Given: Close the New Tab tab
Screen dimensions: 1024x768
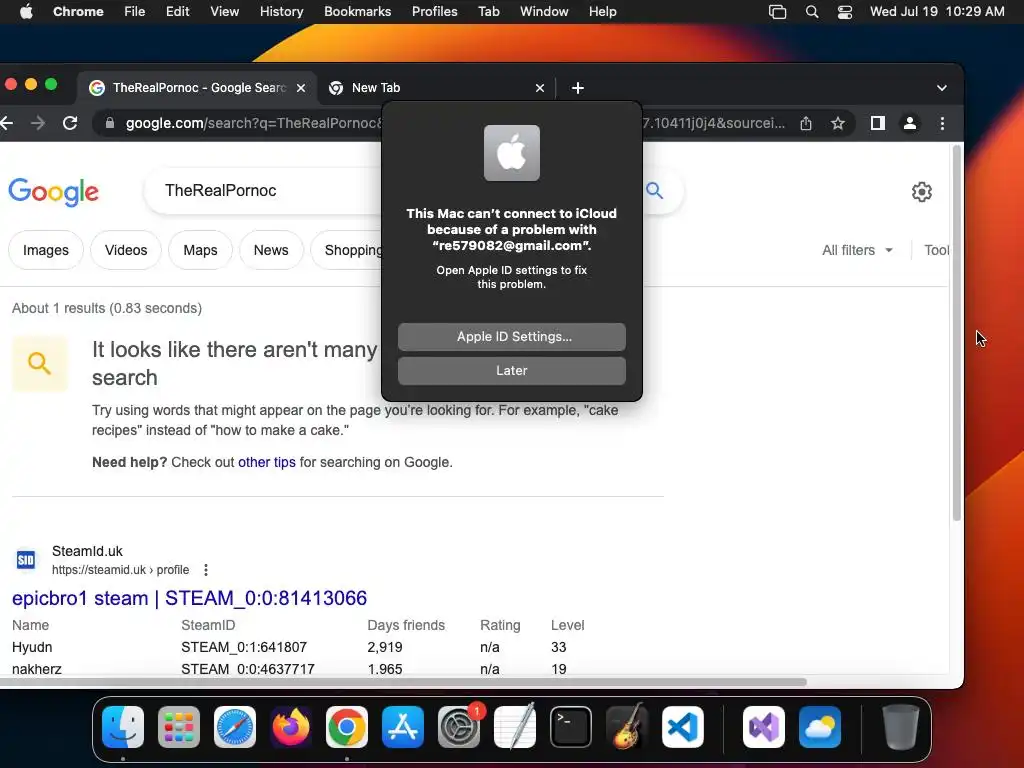Looking at the screenshot, I should 540,88.
